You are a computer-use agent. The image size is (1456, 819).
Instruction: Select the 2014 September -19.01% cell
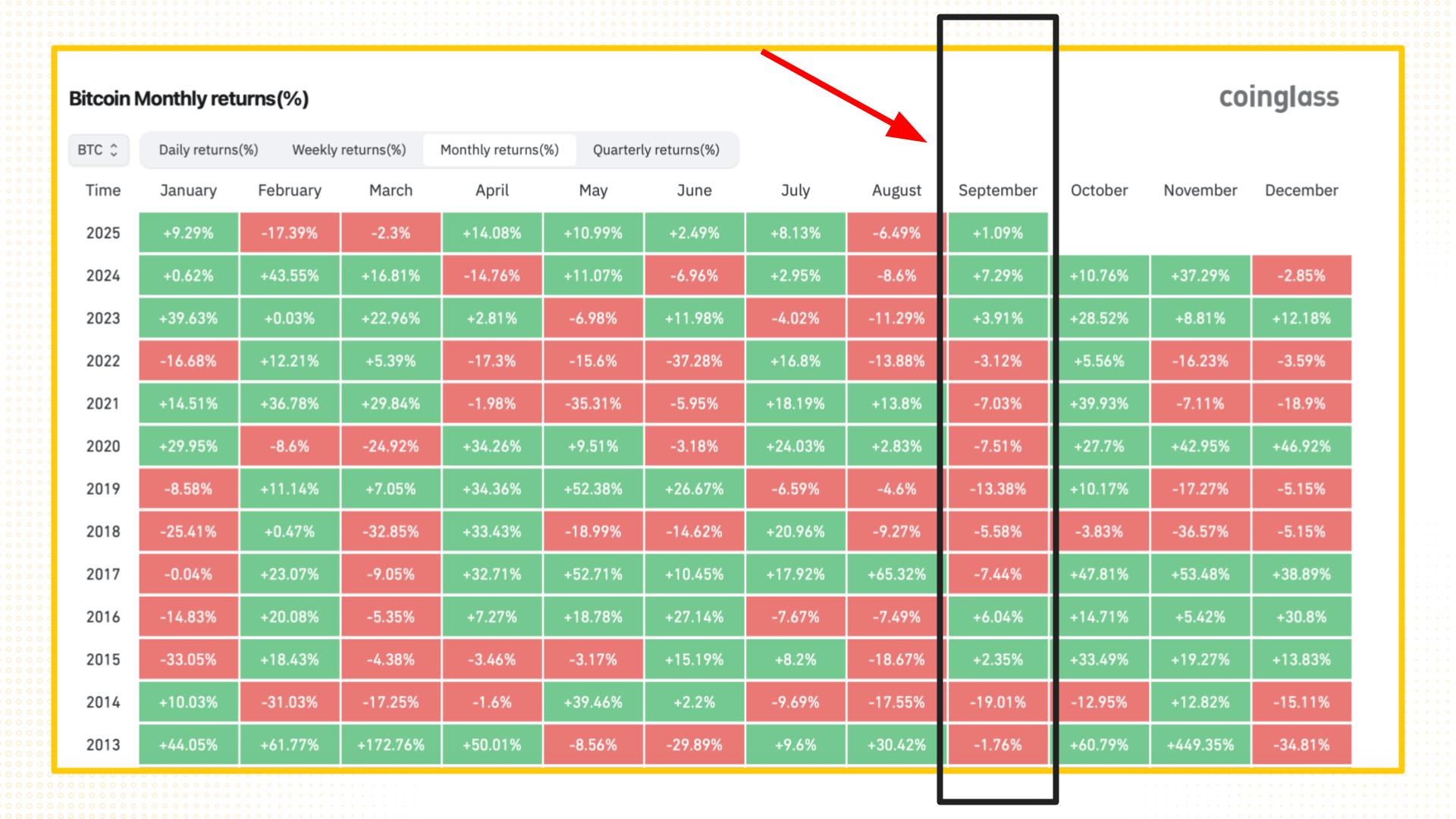997,702
